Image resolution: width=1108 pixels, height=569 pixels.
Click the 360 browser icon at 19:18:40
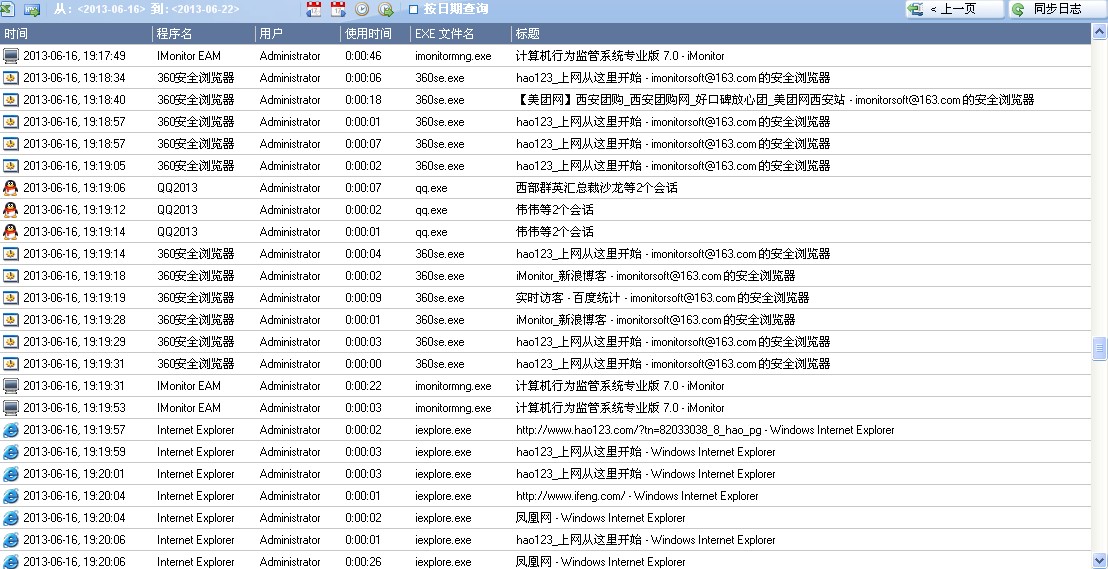(x=11, y=100)
